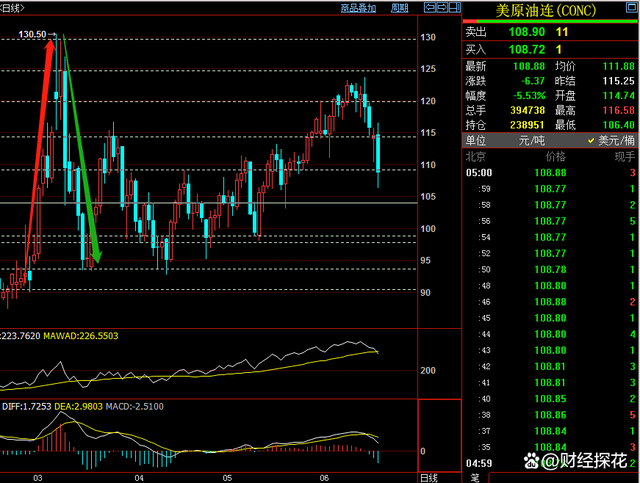Toggle the split panel layout icon

[455, 7]
